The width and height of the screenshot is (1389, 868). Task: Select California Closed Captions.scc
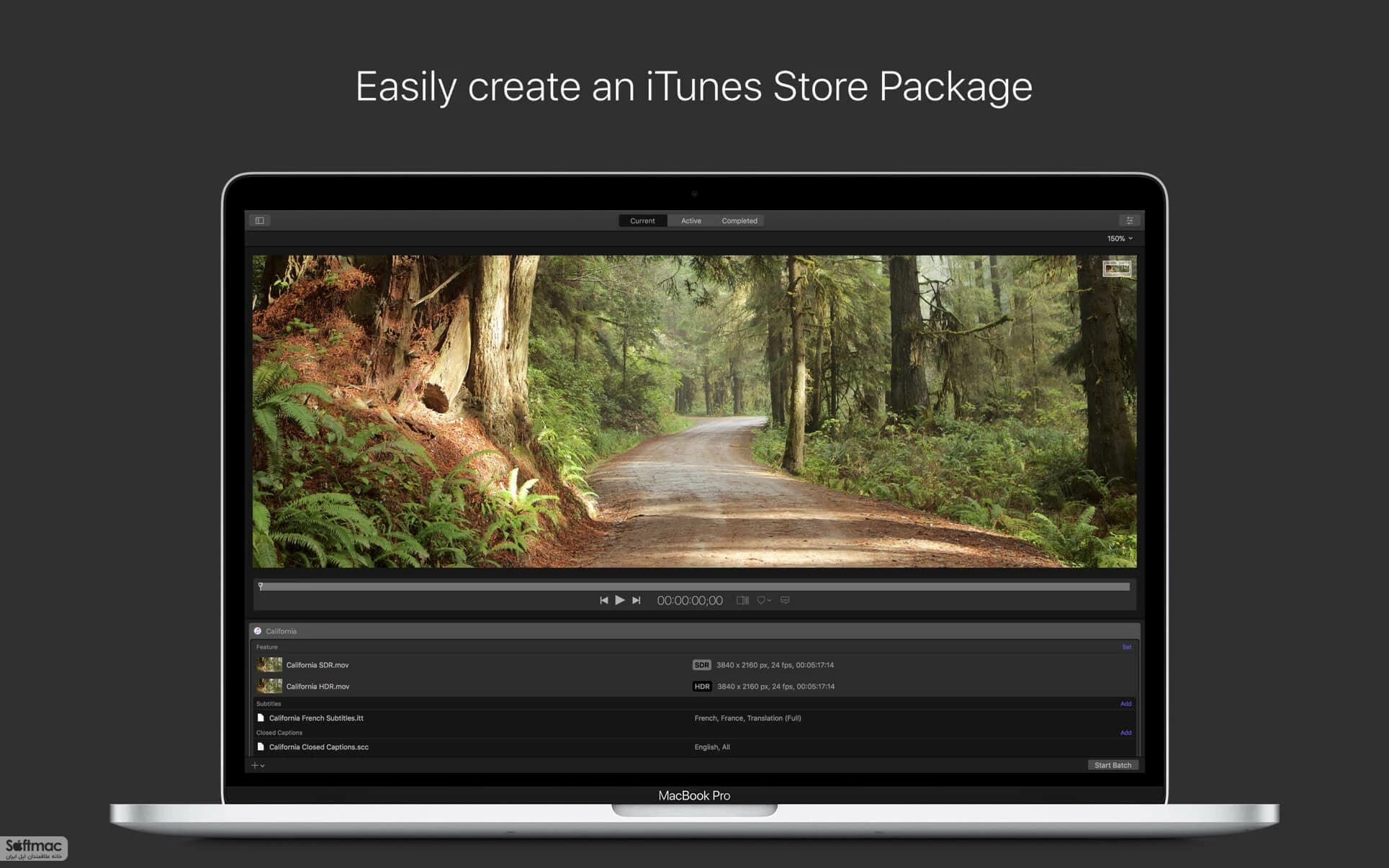point(694,747)
